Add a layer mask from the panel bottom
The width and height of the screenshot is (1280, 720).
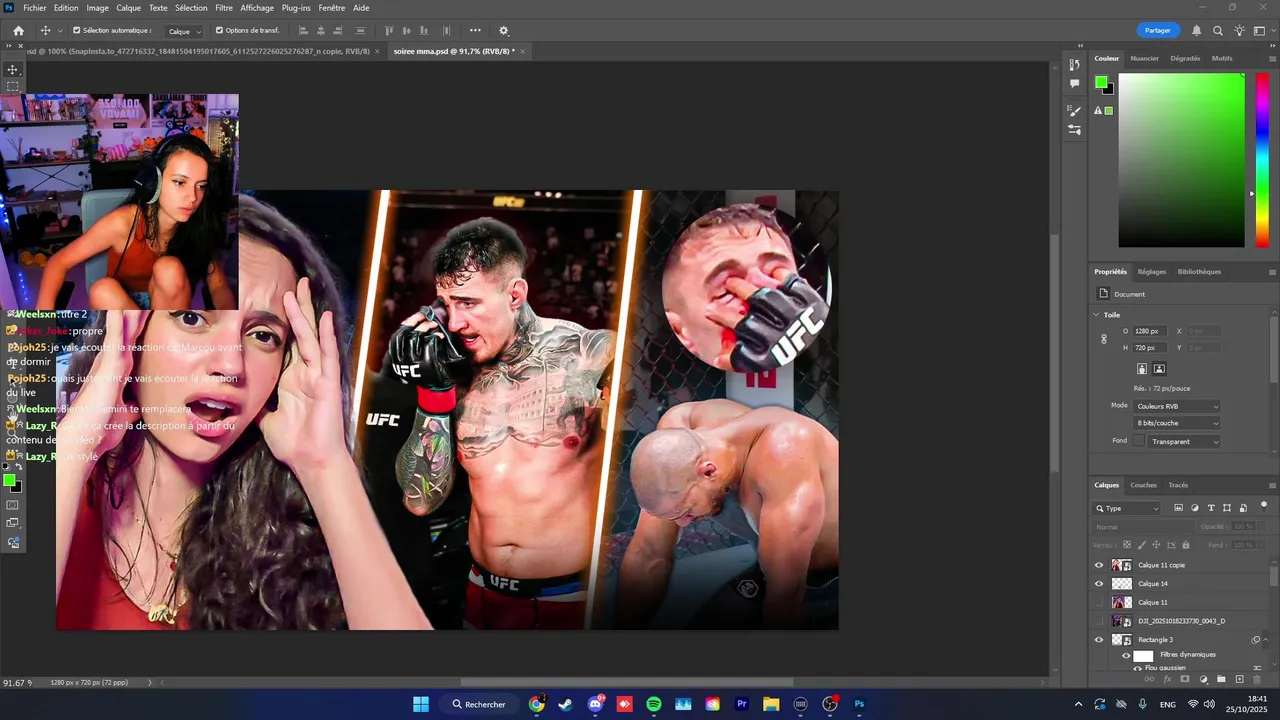pyautogui.click(x=1185, y=679)
